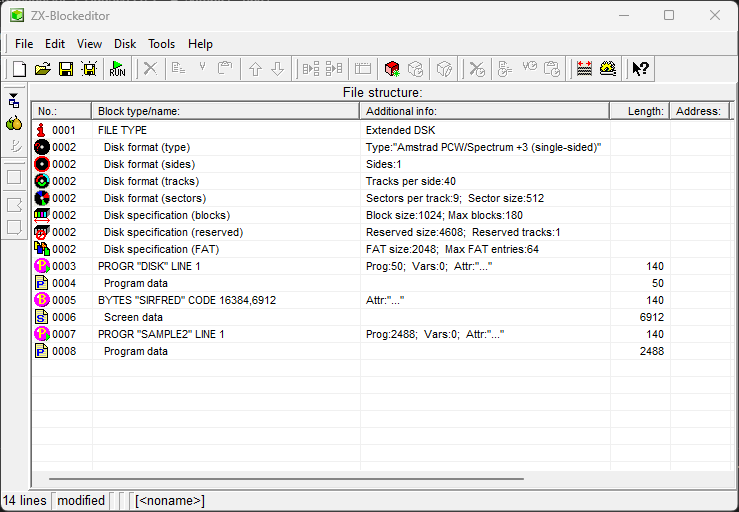
Task: Open the File menu
Action: pyautogui.click(x=24, y=44)
